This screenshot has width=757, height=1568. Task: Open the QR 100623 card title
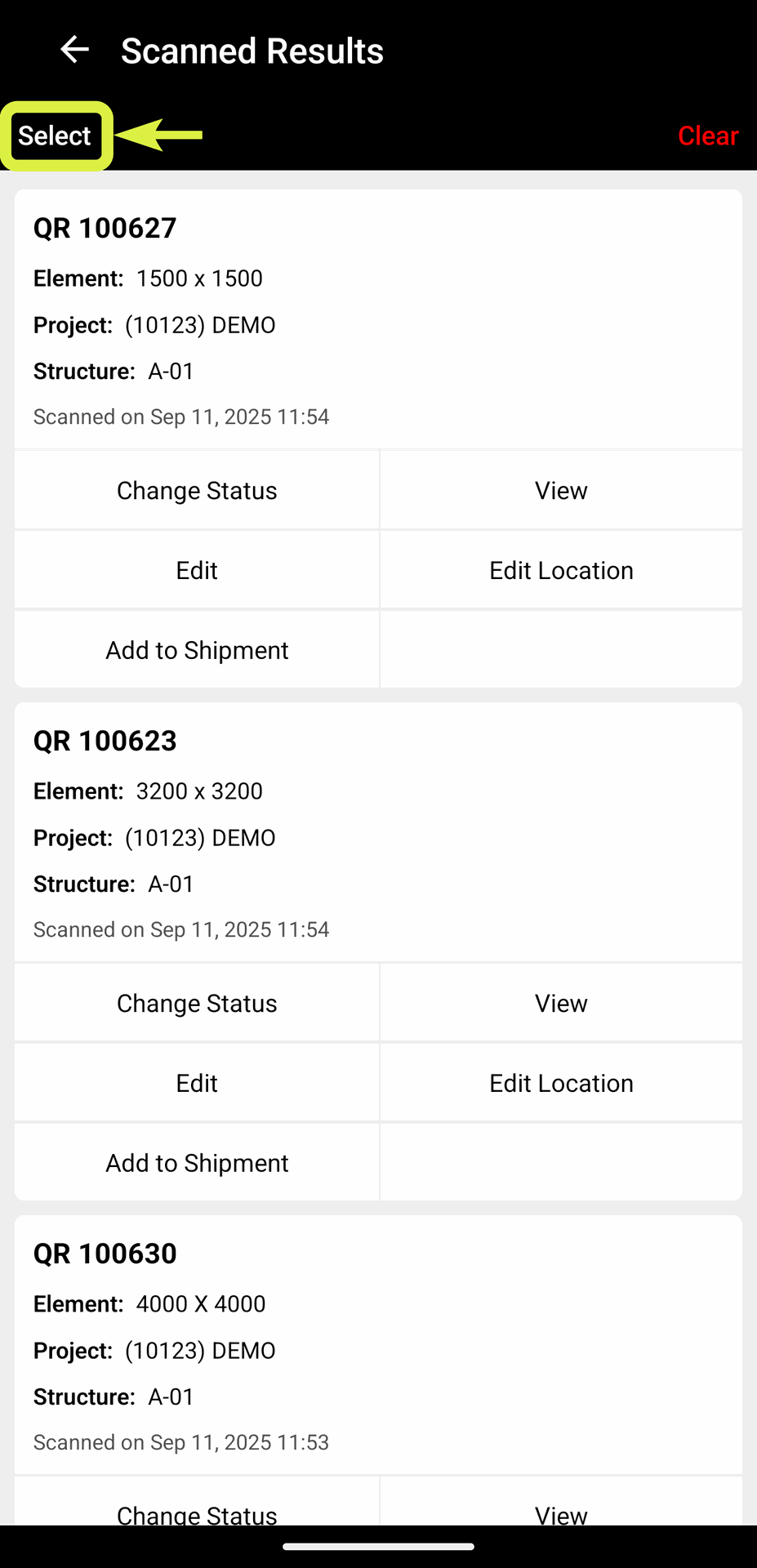[x=105, y=741]
